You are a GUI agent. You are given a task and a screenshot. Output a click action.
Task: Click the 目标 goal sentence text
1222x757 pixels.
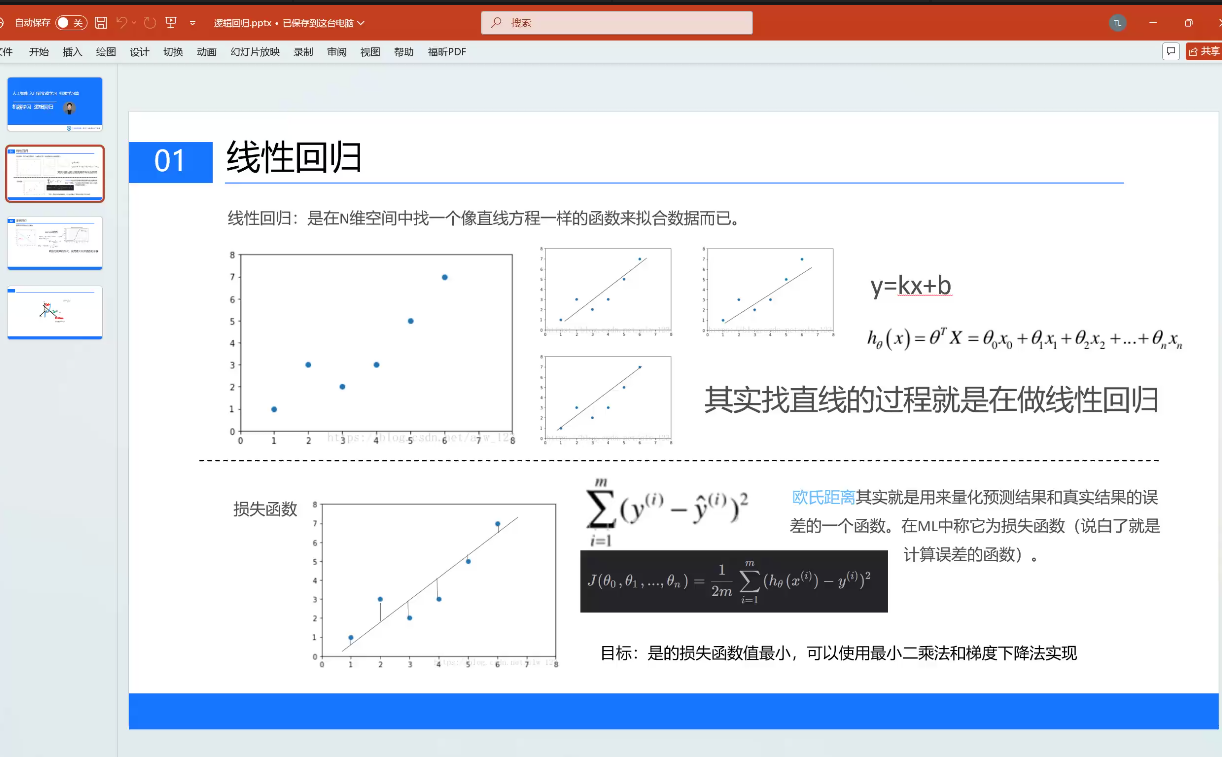tap(838, 653)
